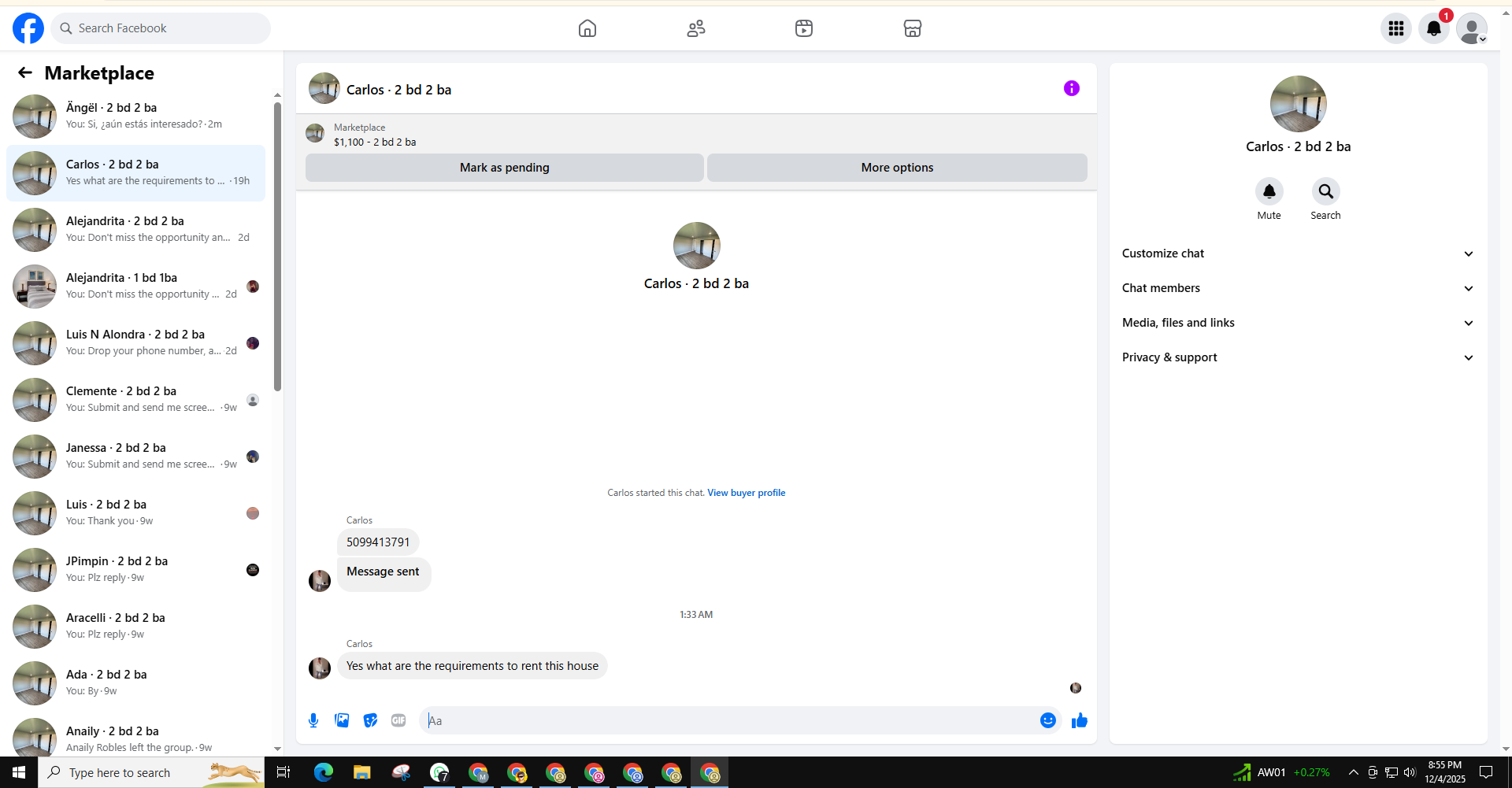The height and width of the screenshot is (788, 1512).
Task: Select the JPimpin 2 bd 2 ba chat
Action: click(x=135, y=570)
